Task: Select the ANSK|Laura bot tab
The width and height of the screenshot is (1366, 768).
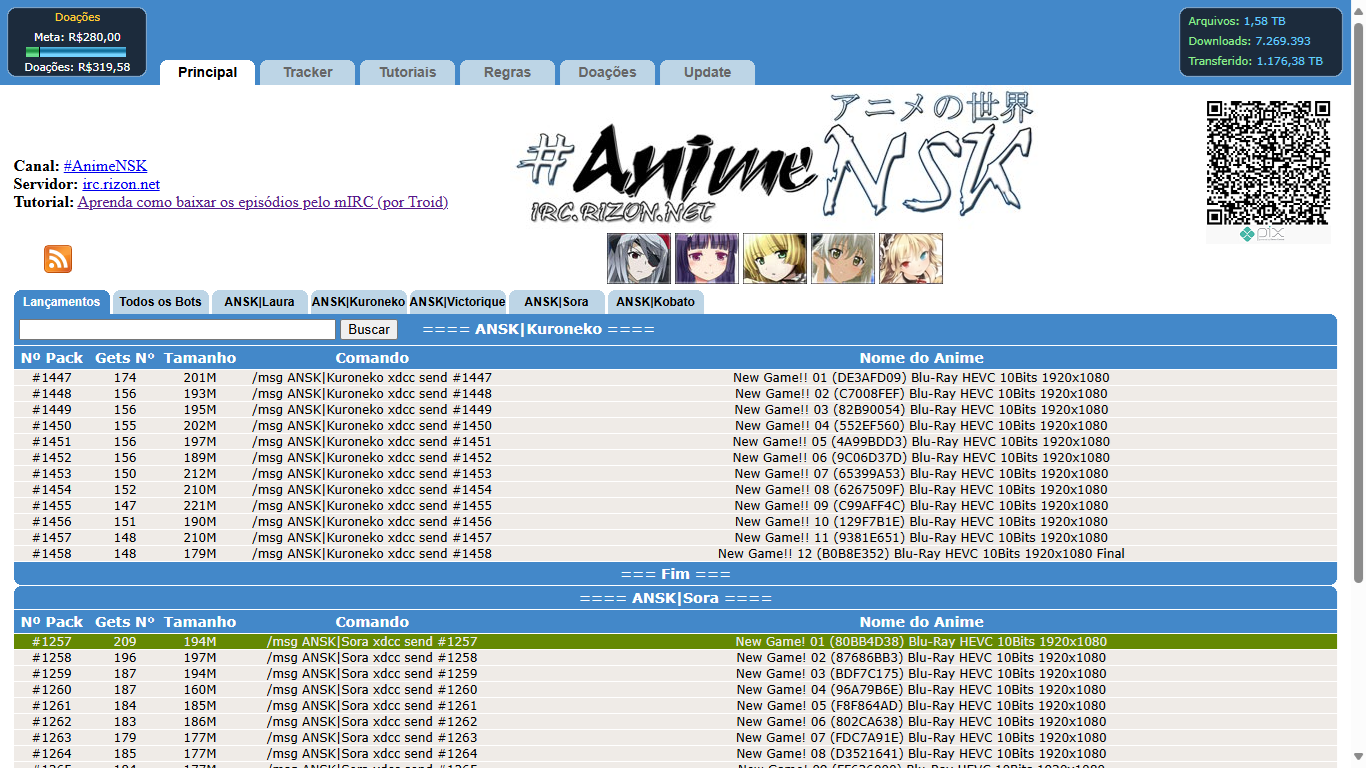Action: [259, 301]
